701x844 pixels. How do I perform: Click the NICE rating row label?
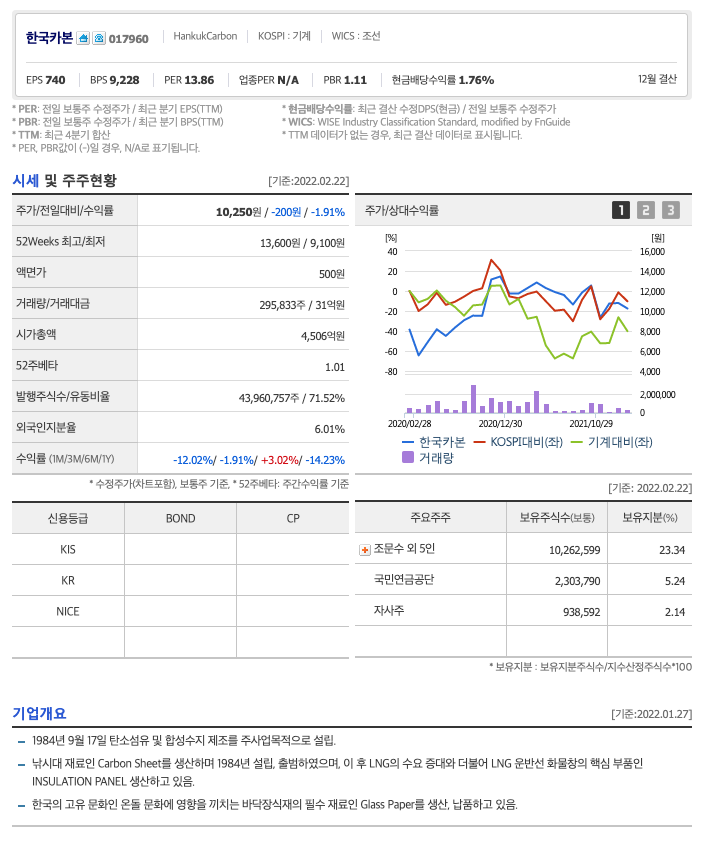(68, 611)
